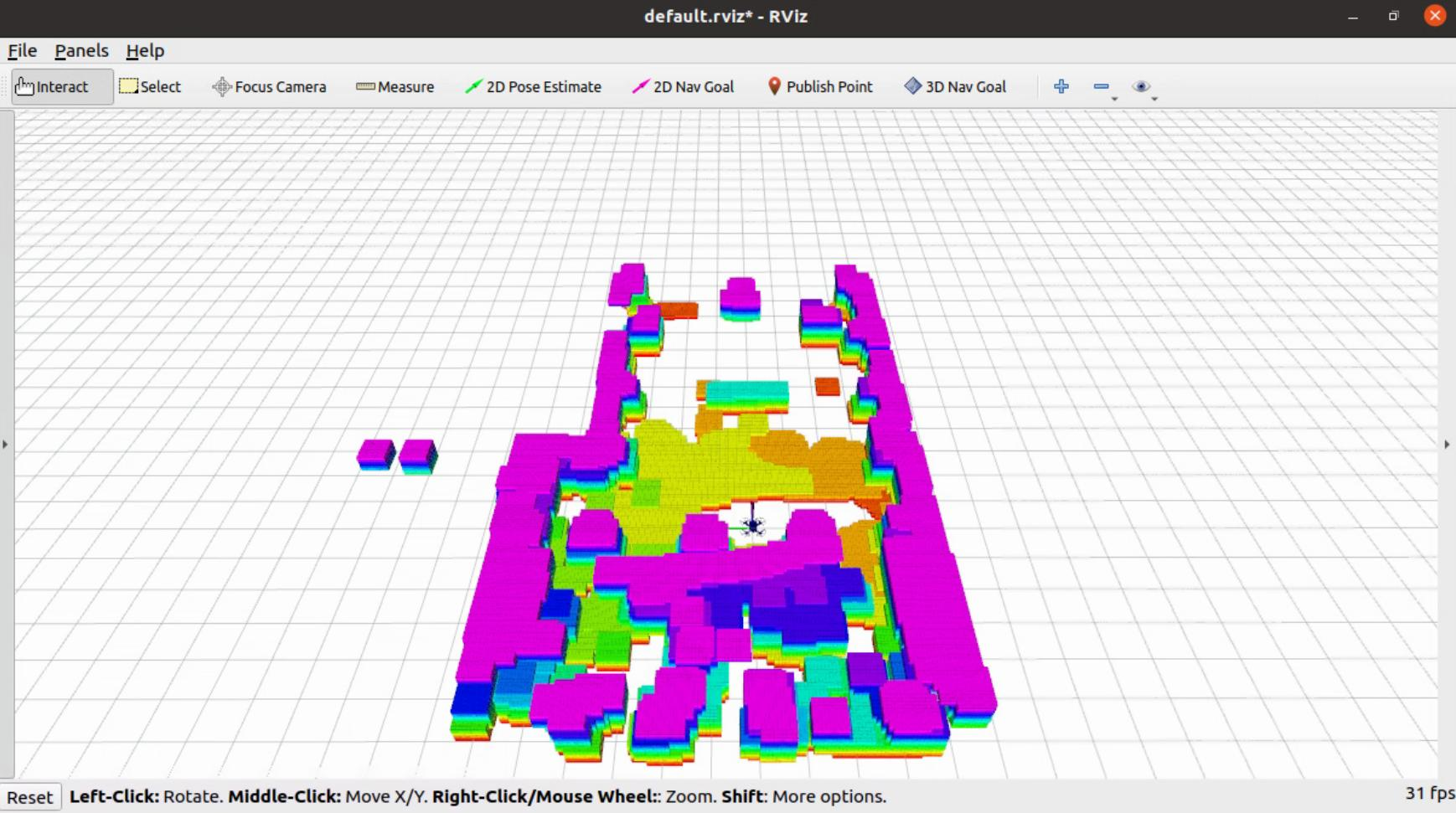
Task: Click the cyan flat block in the map
Action: (x=746, y=395)
